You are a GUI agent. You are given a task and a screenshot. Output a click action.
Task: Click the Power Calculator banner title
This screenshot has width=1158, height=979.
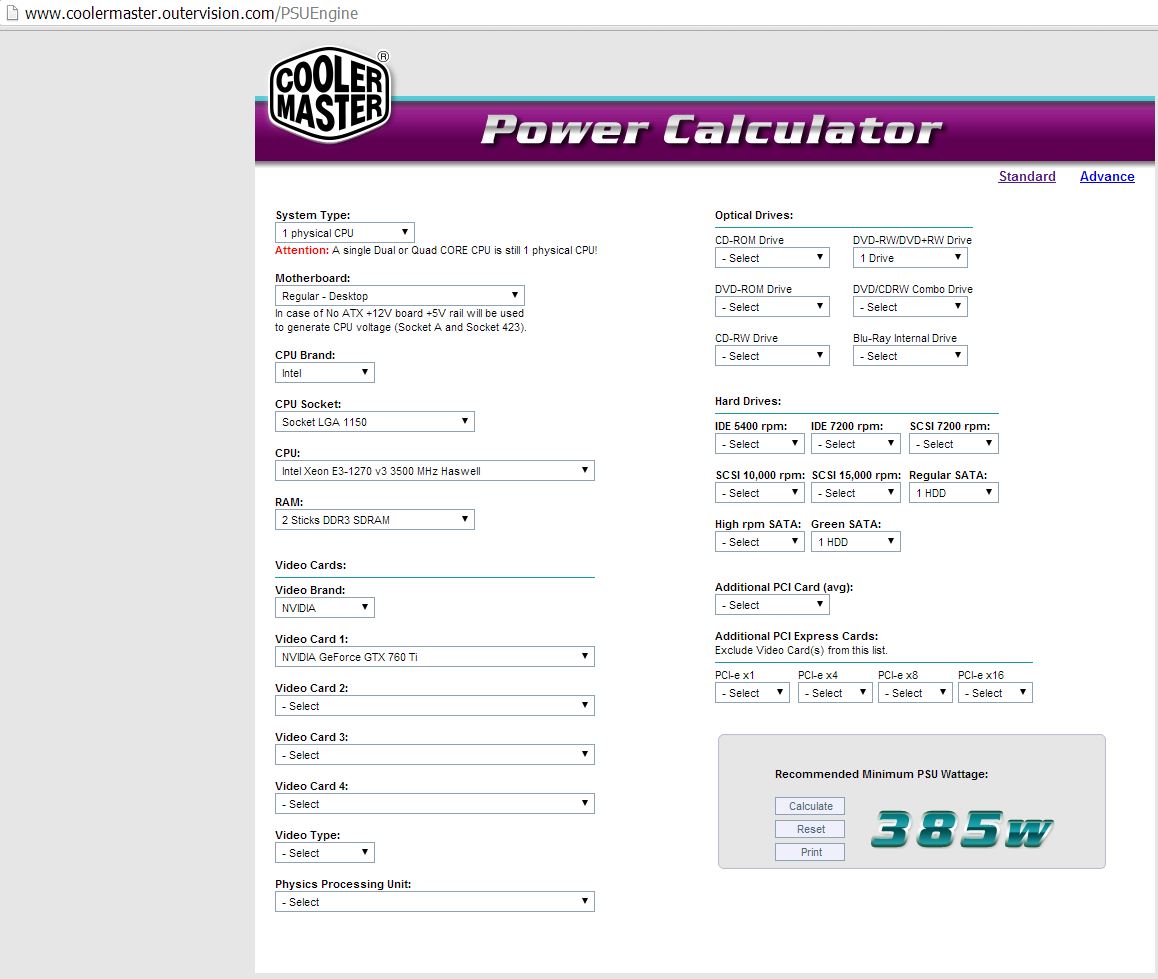tap(711, 129)
